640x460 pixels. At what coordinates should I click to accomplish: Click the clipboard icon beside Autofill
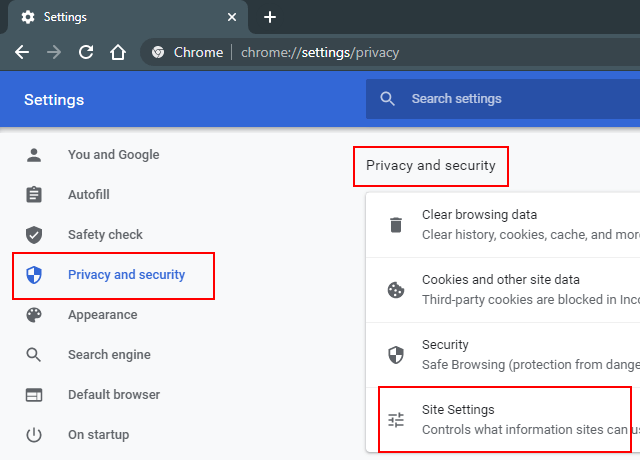coord(34,195)
